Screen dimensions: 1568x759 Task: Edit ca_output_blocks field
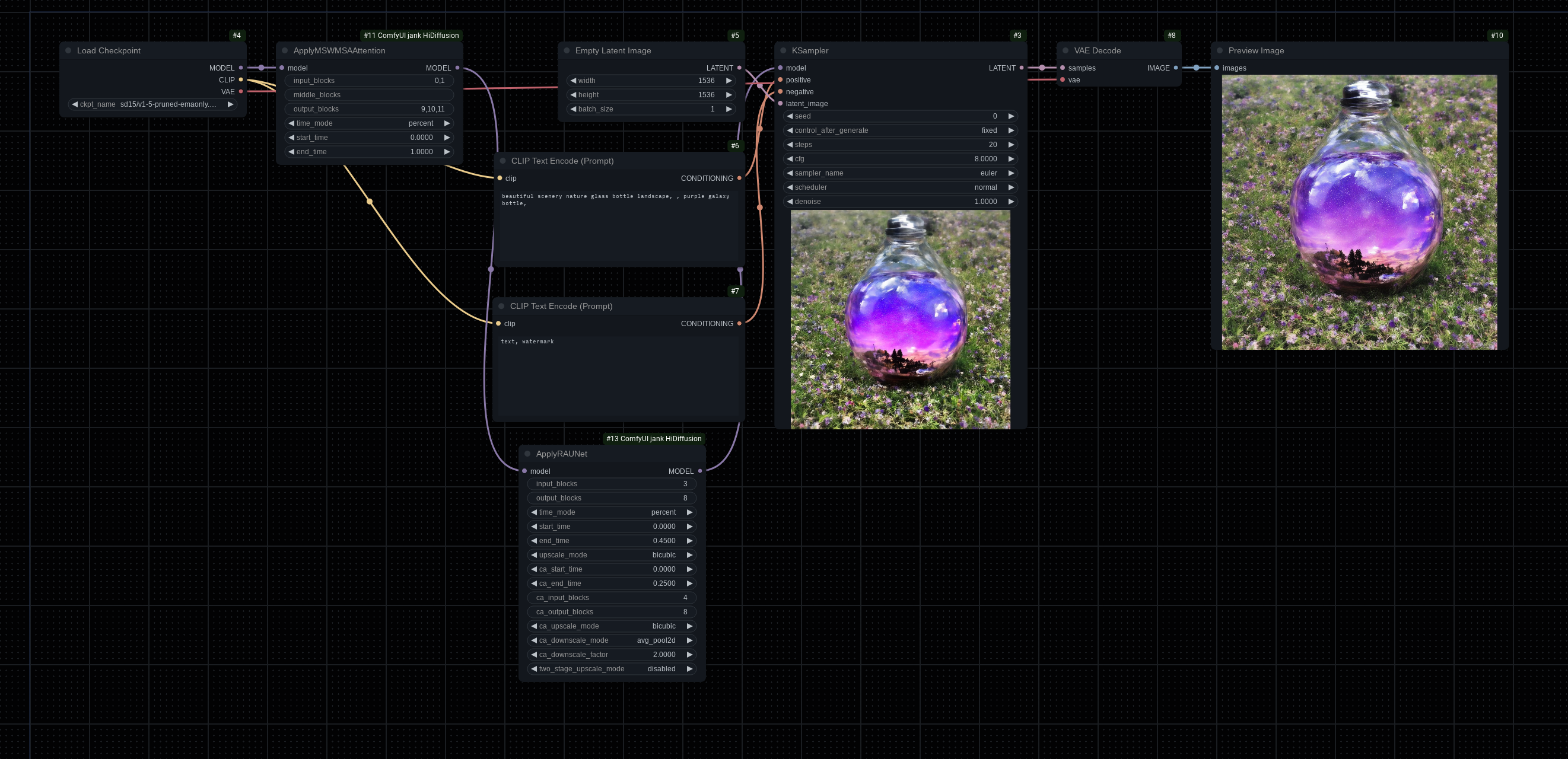(612, 612)
